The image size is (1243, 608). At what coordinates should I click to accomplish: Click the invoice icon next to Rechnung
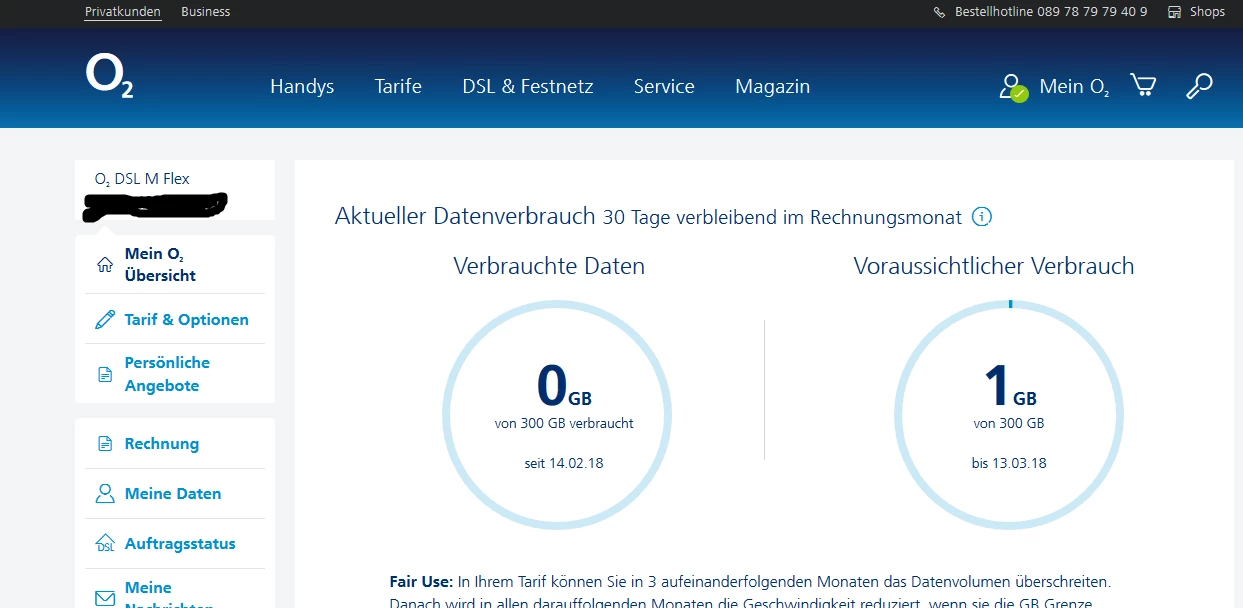click(104, 444)
